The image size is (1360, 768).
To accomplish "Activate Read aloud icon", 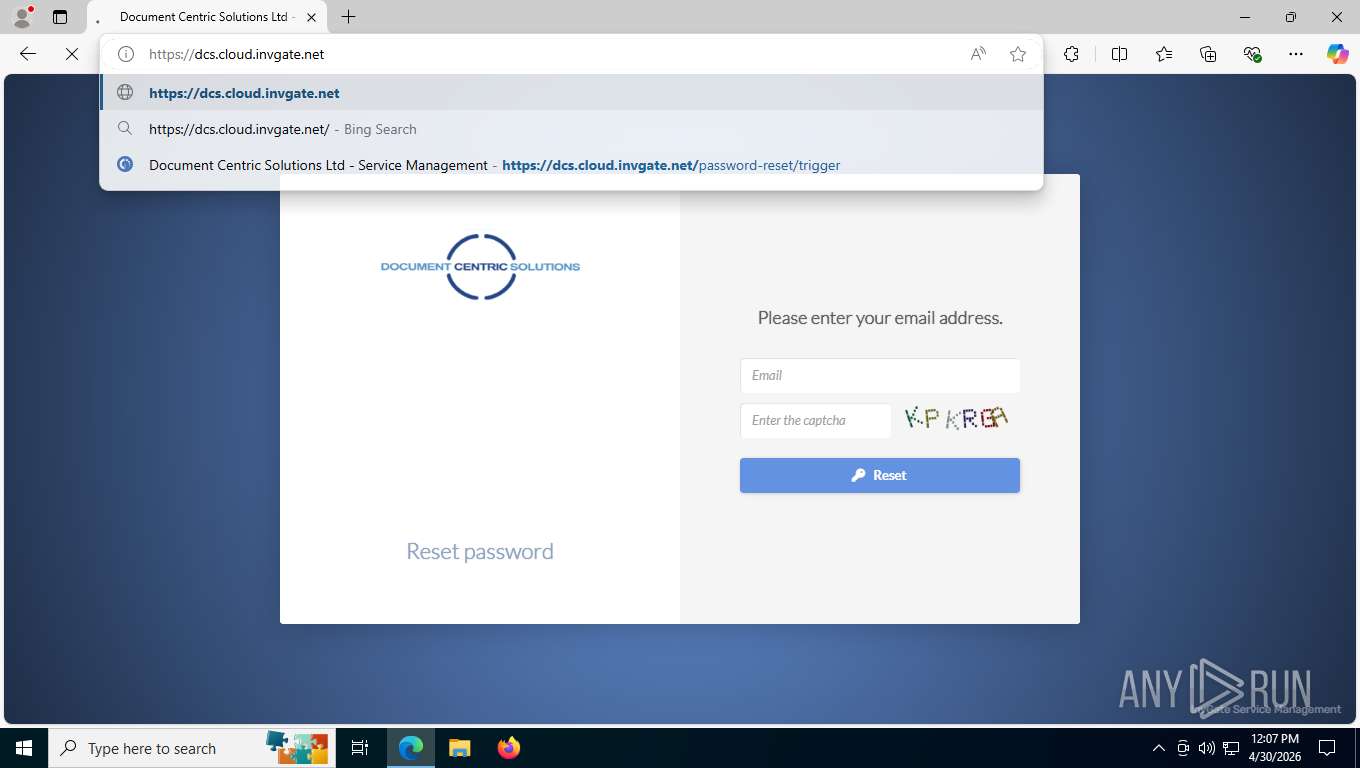I will coord(978,54).
